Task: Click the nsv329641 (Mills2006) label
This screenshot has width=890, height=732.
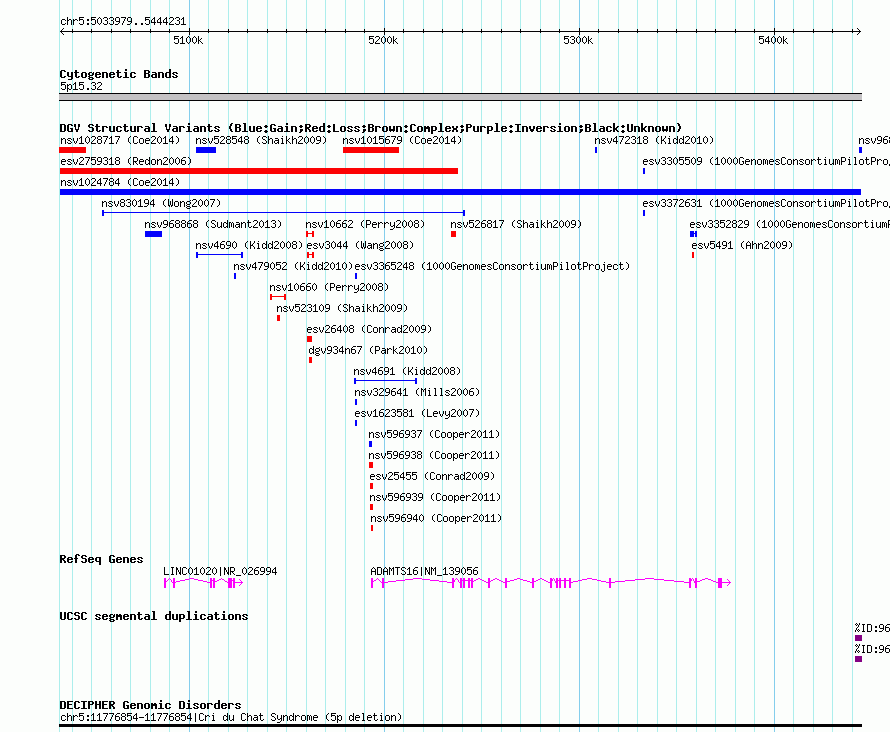Action: click(417, 392)
